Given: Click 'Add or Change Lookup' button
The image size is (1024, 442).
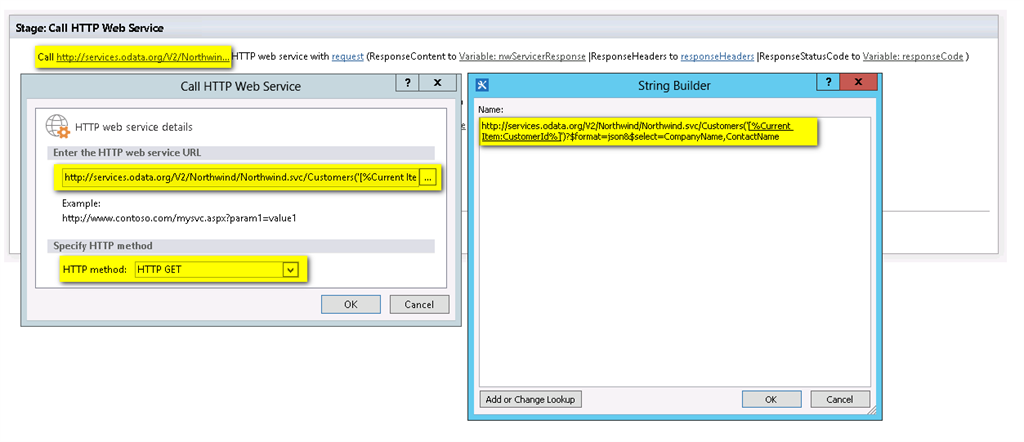Looking at the screenshot, I should (x=530, y=399).
